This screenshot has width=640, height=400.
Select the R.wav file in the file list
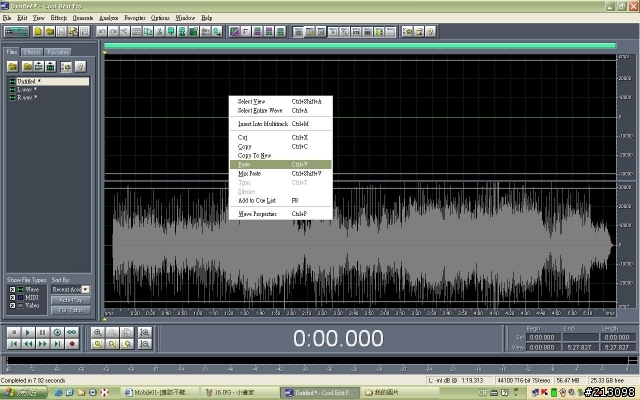point(49,98)
